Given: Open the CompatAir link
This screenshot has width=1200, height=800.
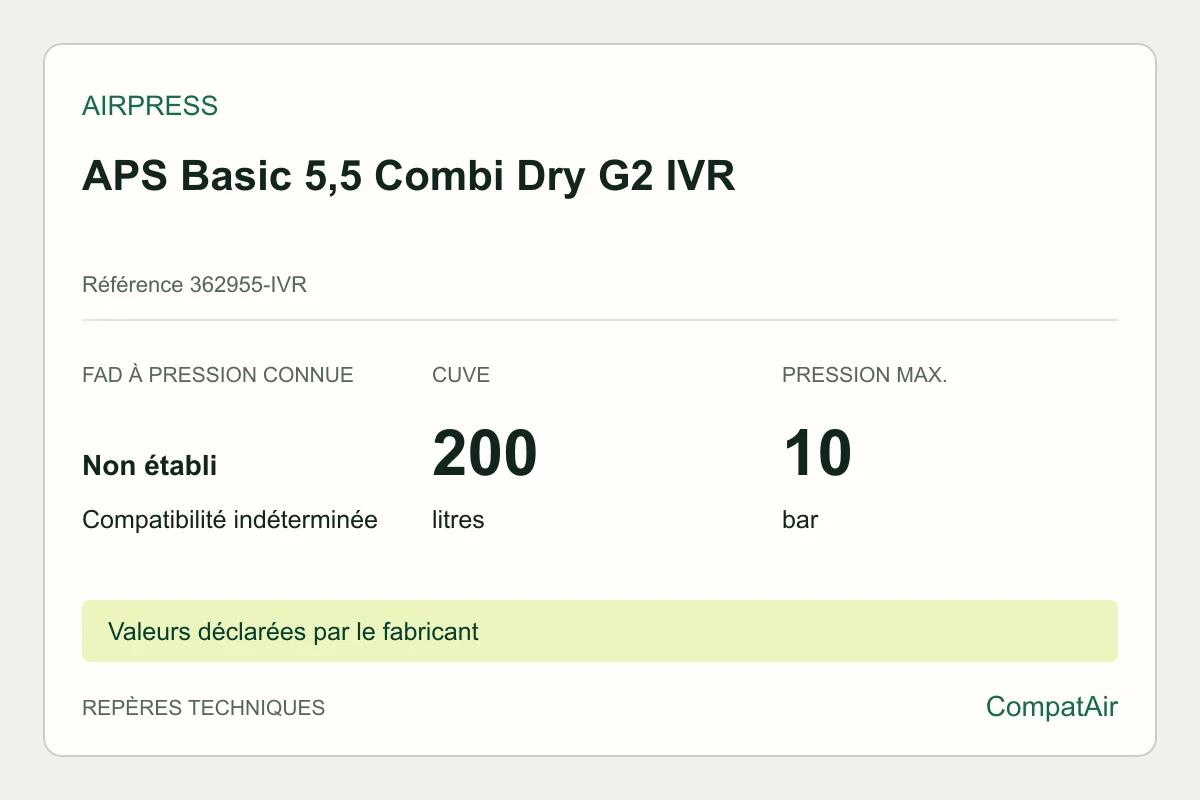Looking at the screenshot, I should click(x=1052, y=707).
